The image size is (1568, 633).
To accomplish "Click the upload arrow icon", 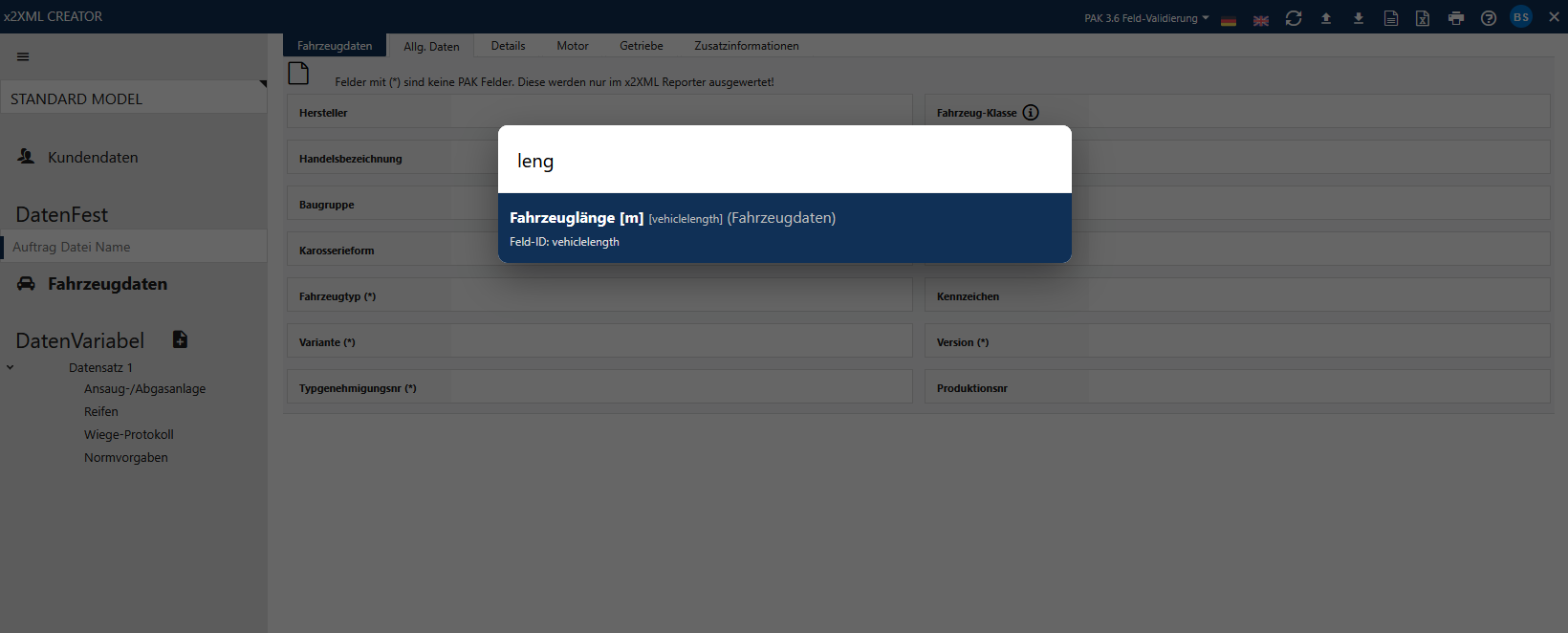I will point(1326,18).
